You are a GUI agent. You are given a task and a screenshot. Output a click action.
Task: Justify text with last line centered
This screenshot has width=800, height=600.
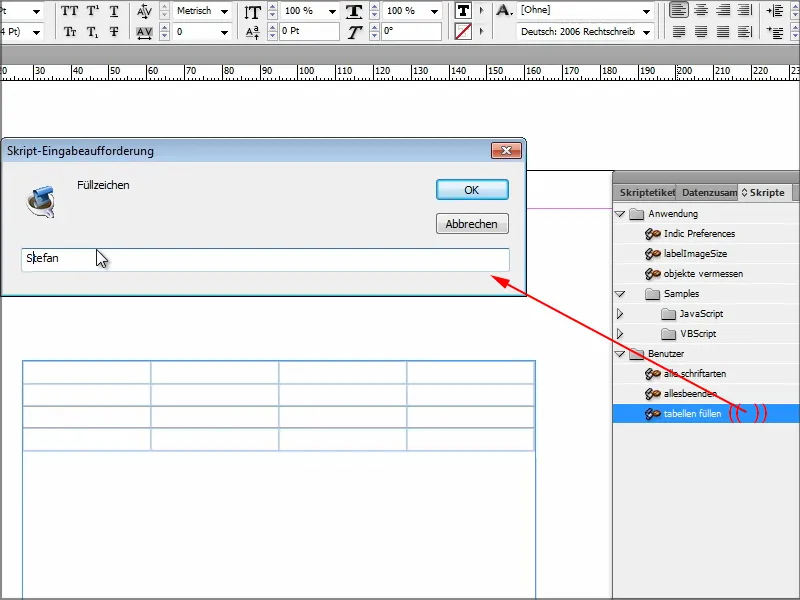coord(701,32)
